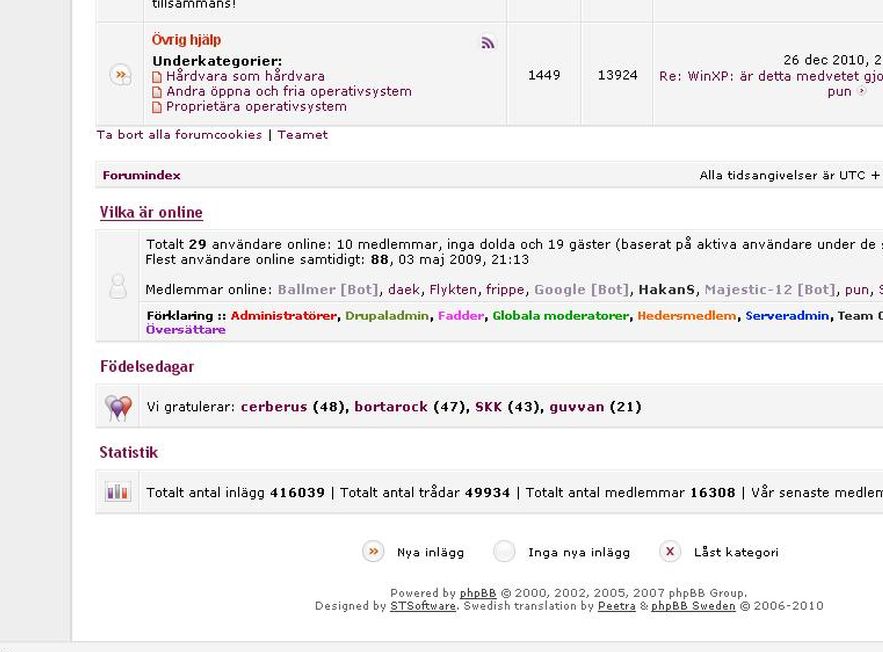Follow the STSoftware designer link
883x652 pixels.
pos(423,606)
